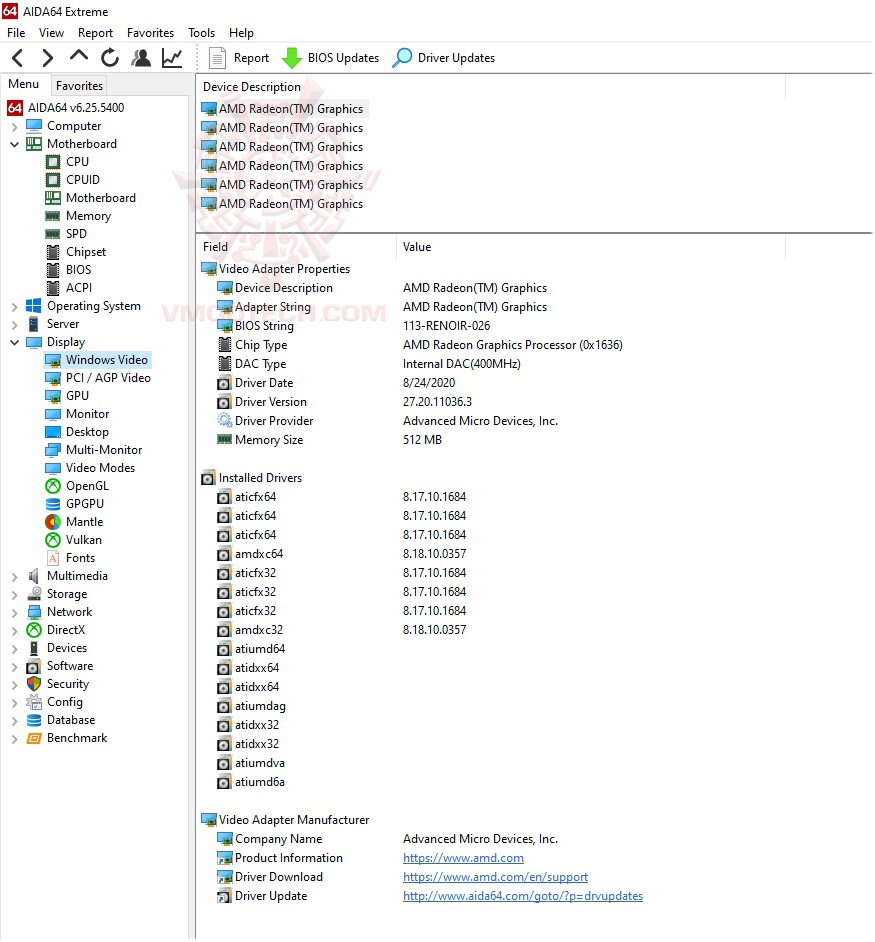Select the Software tree item
Screen dimensions: 875x942
70,666
